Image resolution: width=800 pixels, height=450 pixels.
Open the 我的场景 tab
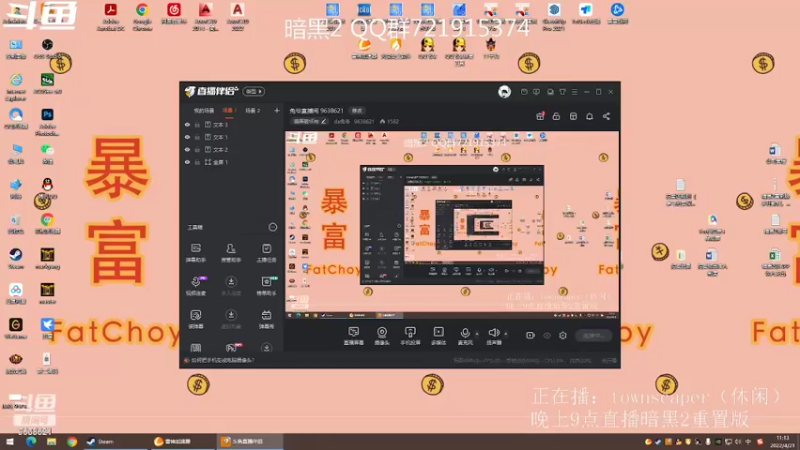coord(204,110)
